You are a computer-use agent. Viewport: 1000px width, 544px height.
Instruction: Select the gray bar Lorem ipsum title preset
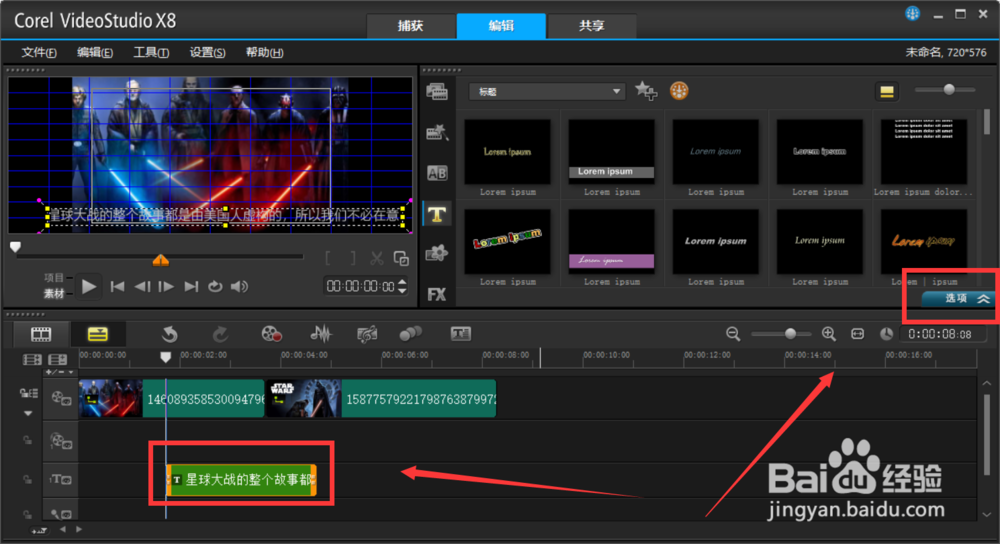[x=612, y=152]
